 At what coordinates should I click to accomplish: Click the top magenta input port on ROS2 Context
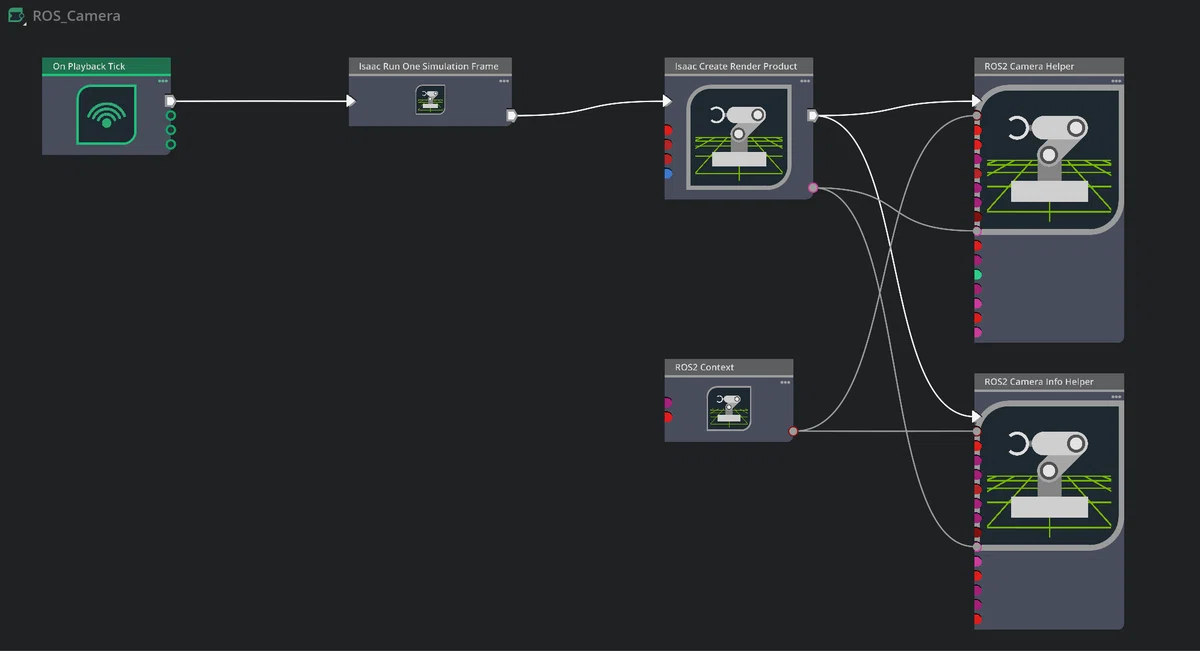tap(668, 403)
